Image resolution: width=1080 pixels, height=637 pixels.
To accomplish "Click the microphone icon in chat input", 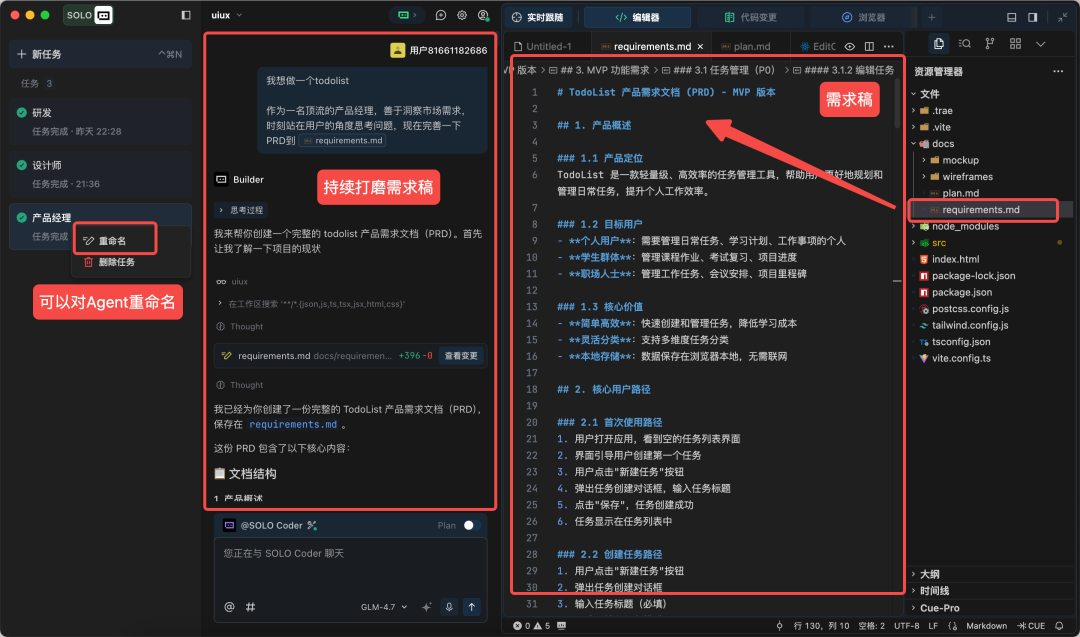I will [448, 607].
